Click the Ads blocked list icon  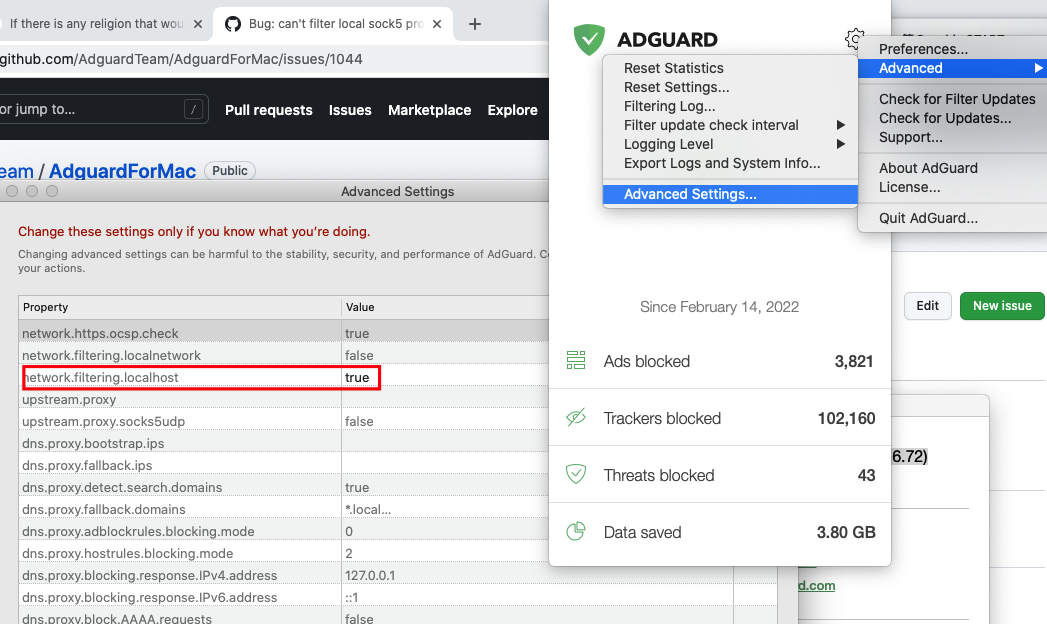click(x=576, y=361)
